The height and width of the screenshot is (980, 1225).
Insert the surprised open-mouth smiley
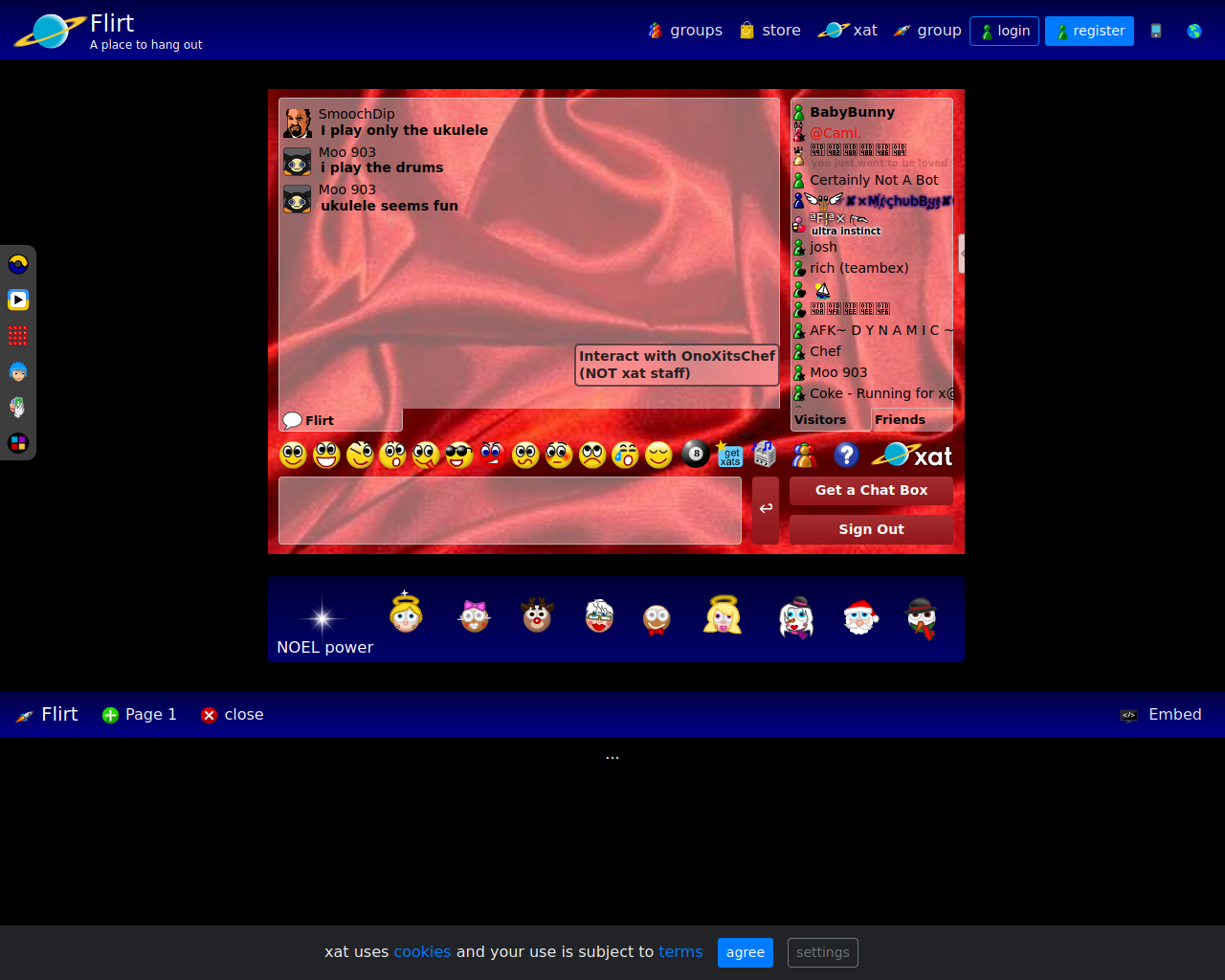(392, 456)
